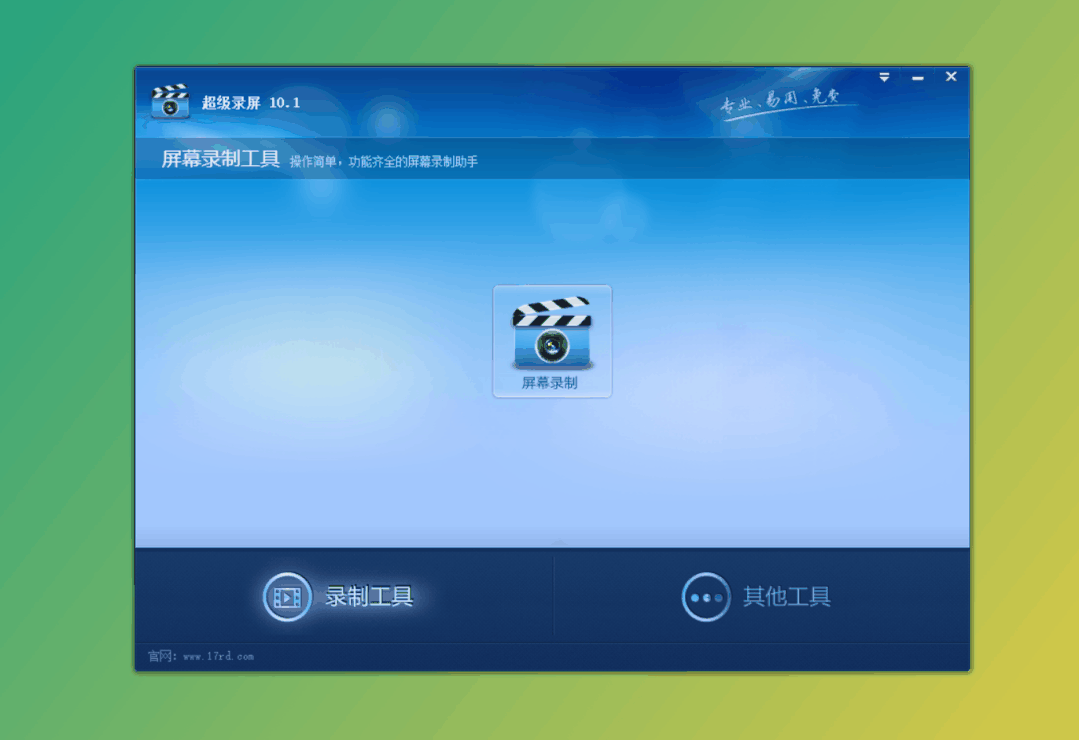Click the three-dot circle icon beside 其他工具
Screen dimensions: 1079x740
(x=706, y=597)
